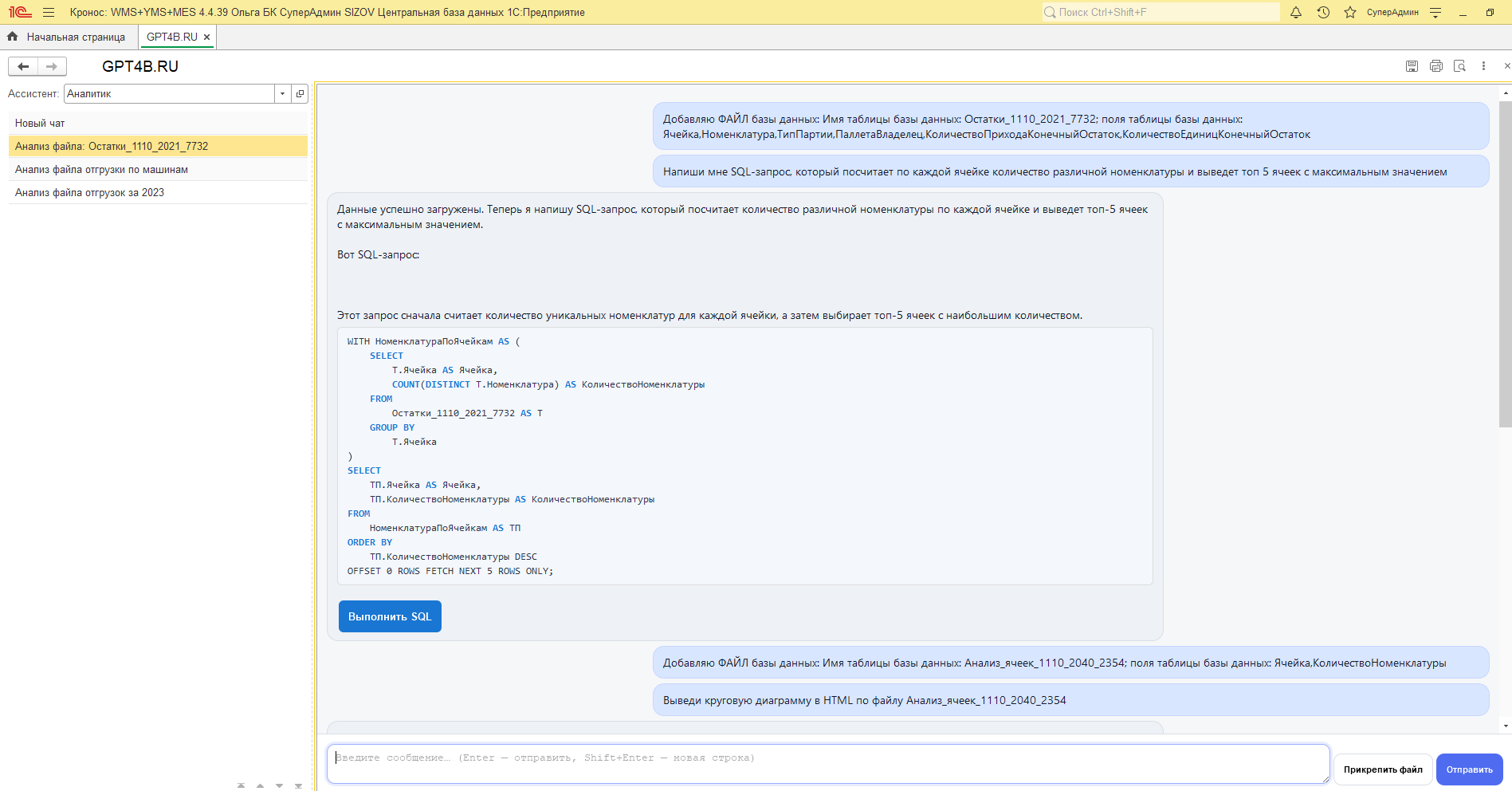Open the service settings menu near СуперАдмин

tap(1435, 12)
